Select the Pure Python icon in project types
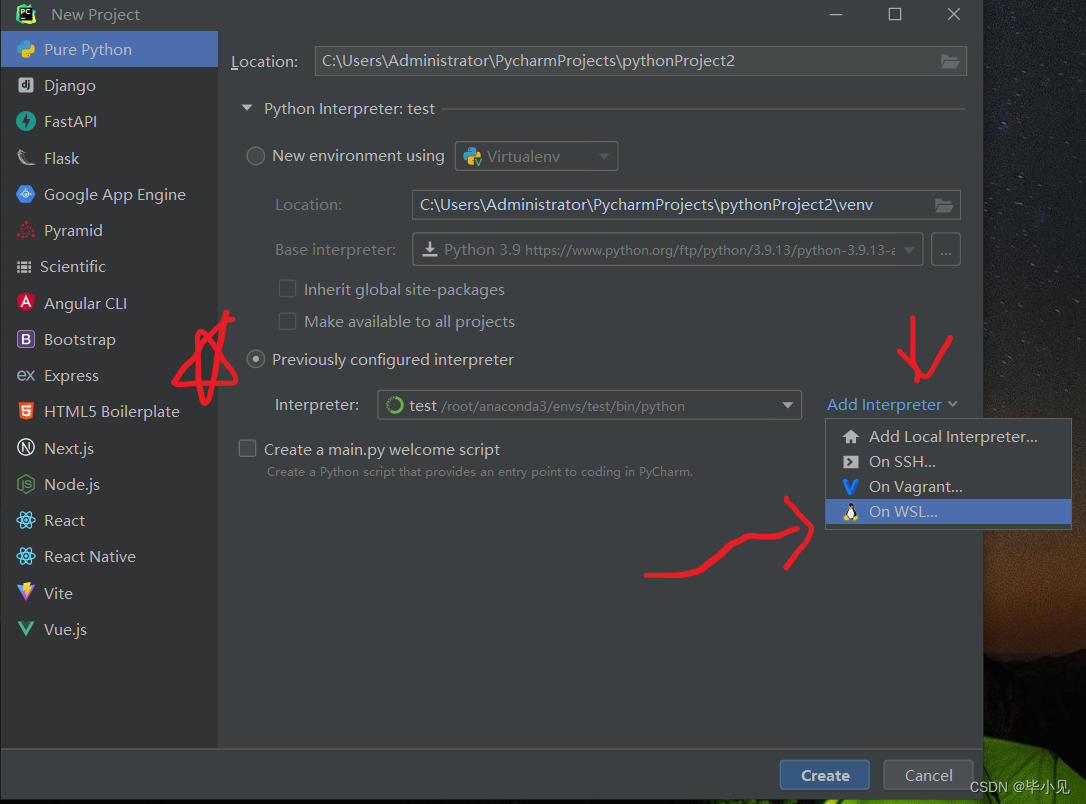The image size is (1086, 804). coord(26,50)
